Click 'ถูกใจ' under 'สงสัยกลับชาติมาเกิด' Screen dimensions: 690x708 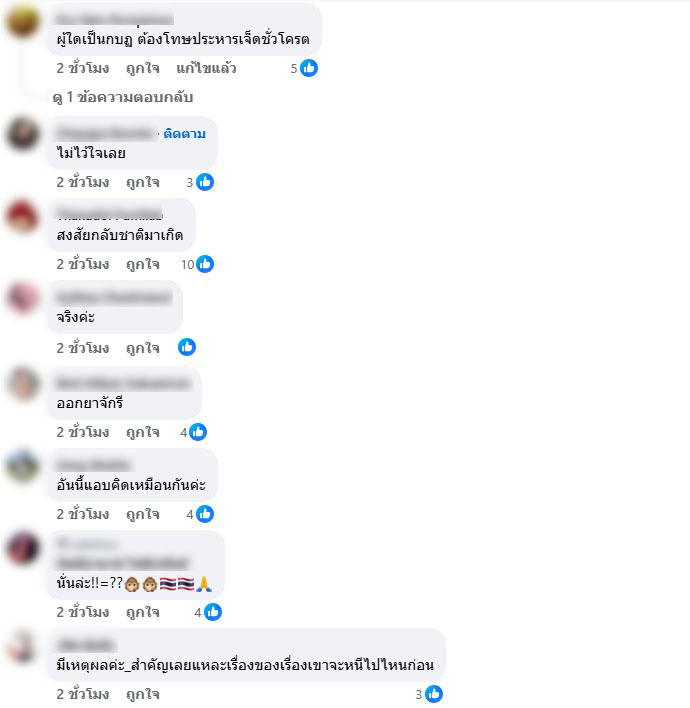point(143,264)
